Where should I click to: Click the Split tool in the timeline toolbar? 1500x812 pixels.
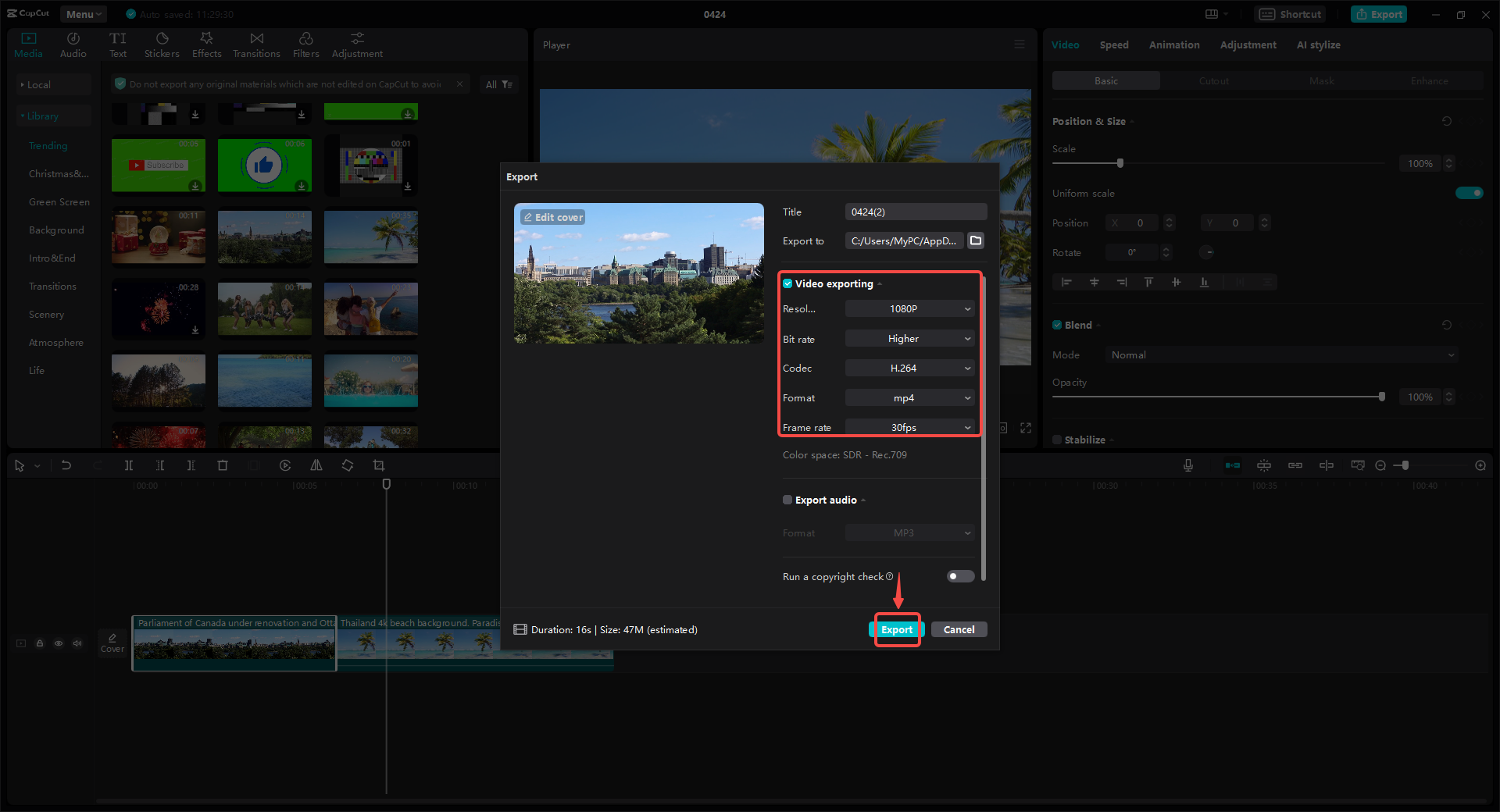[129, 465]
